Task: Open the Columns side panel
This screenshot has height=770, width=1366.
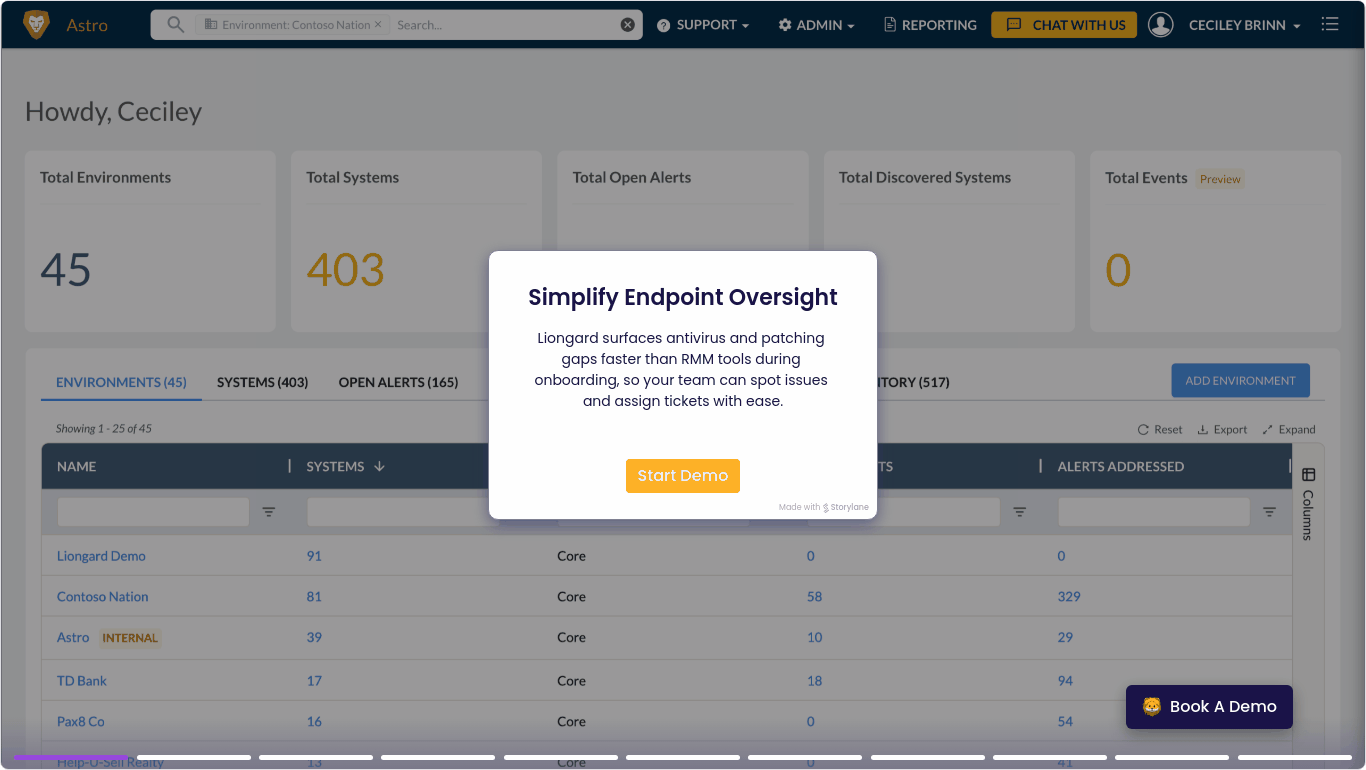Action: (1308, 503)
